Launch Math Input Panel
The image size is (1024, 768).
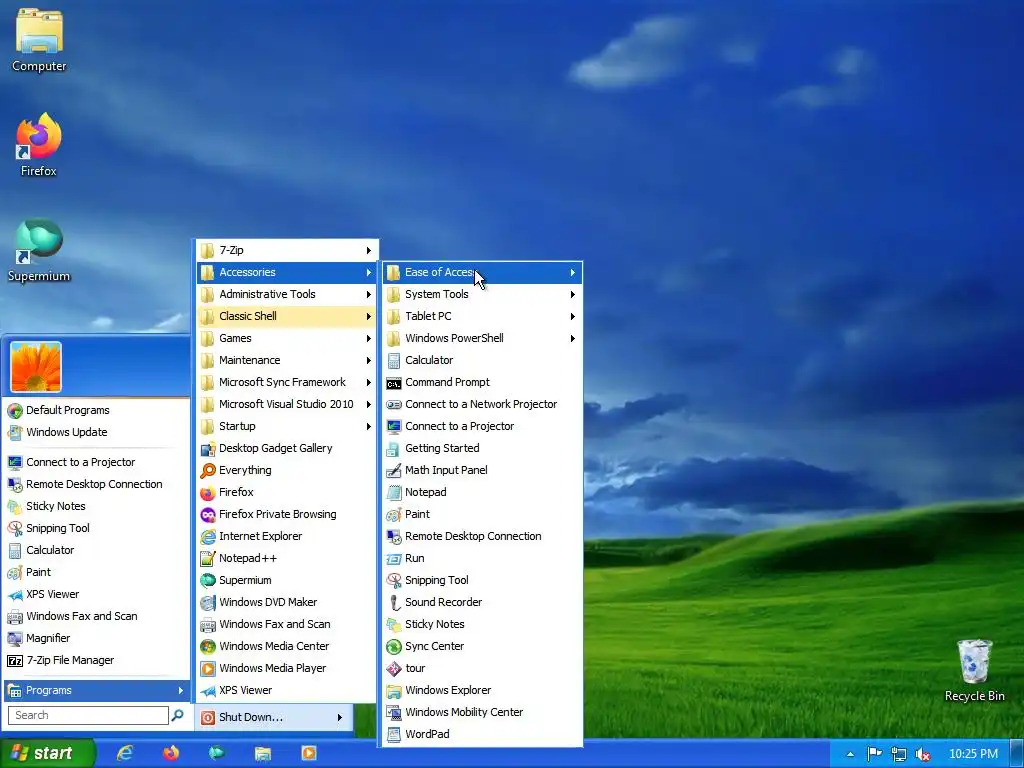(482, 470)
